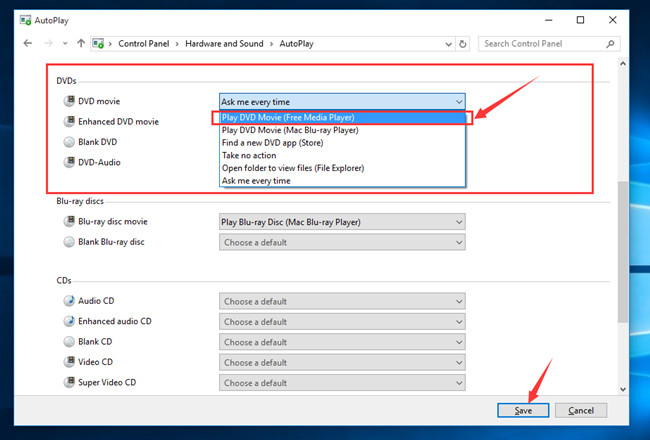
Task: Click the Back navigation arrow
Action: 28,44
